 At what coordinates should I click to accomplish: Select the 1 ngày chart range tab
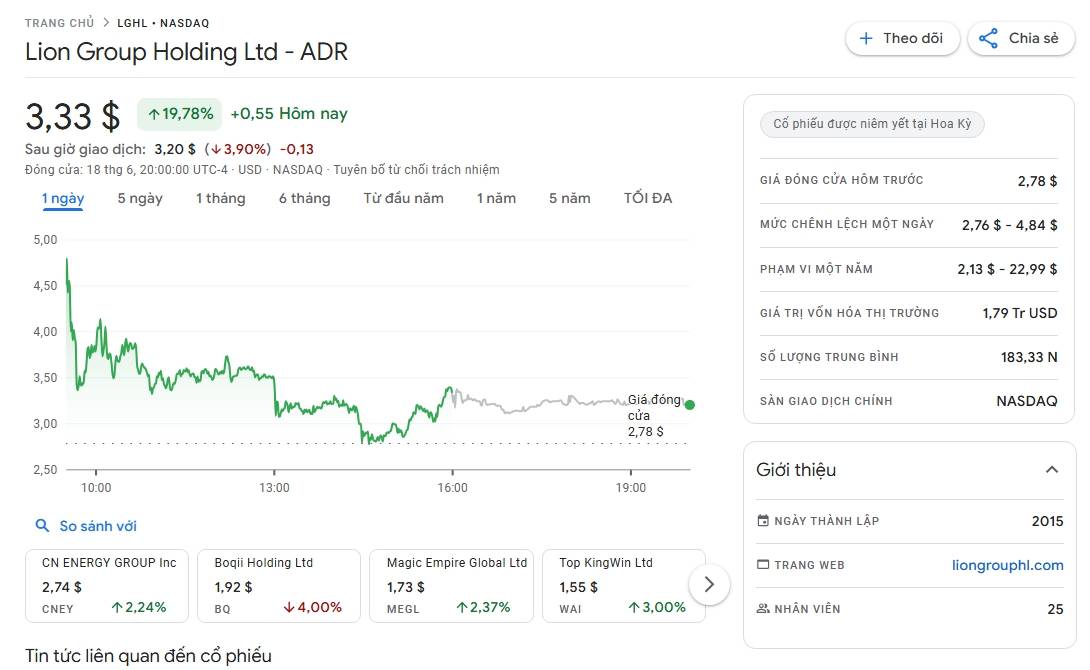pos(63,198)
